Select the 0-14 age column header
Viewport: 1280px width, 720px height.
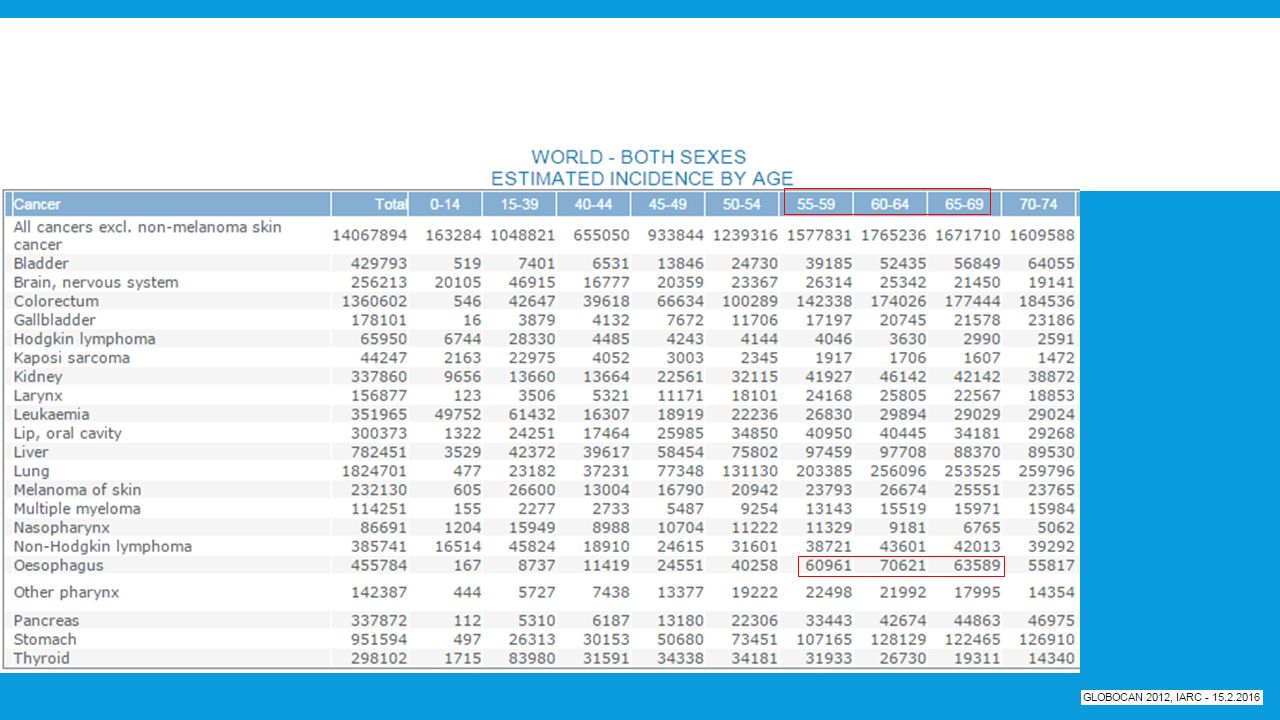coord(445,204)
